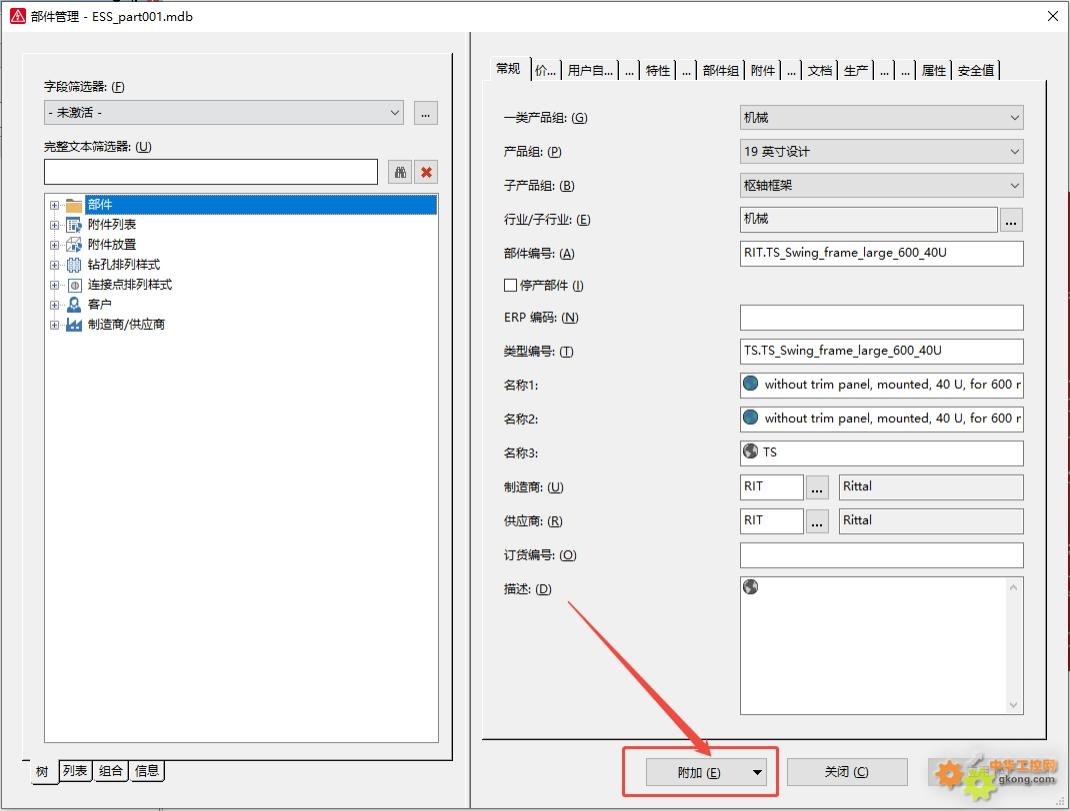Click the ... button next to 字段筛选器
1070x811 pixels.
point(426,113)
